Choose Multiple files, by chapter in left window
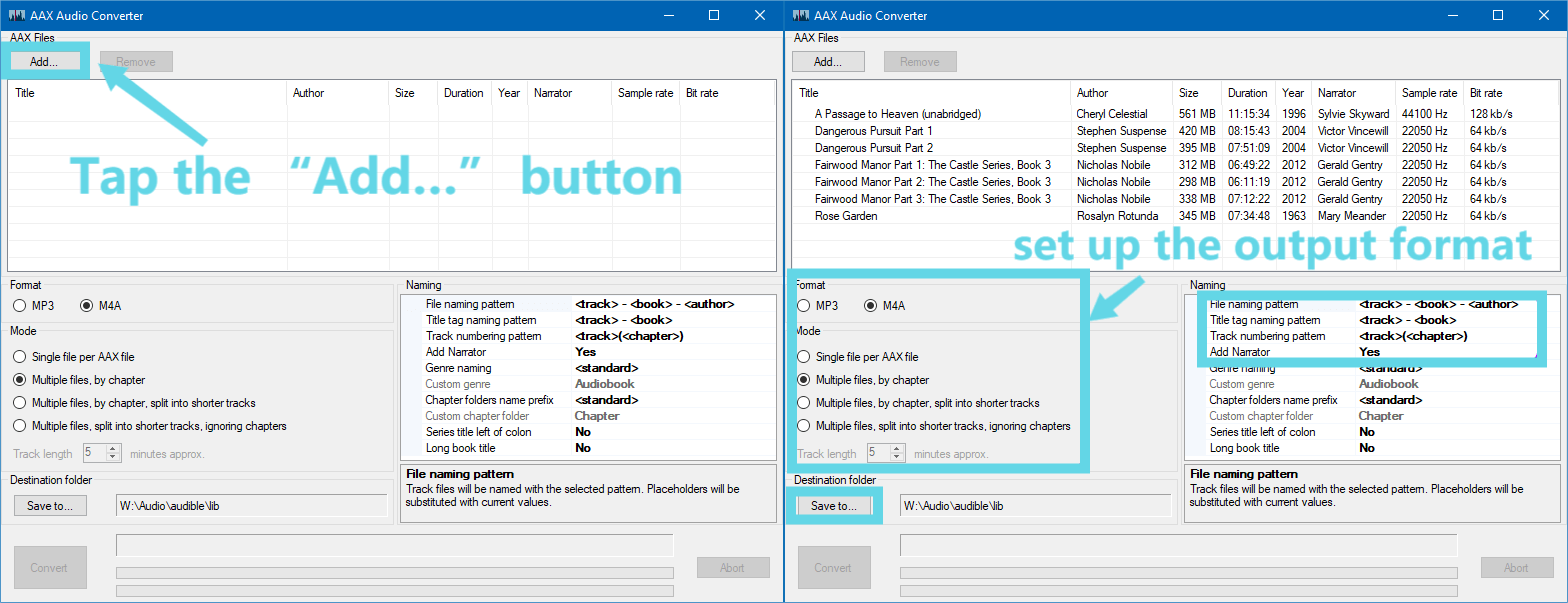1568x603 pixels. tap(79, 380)
